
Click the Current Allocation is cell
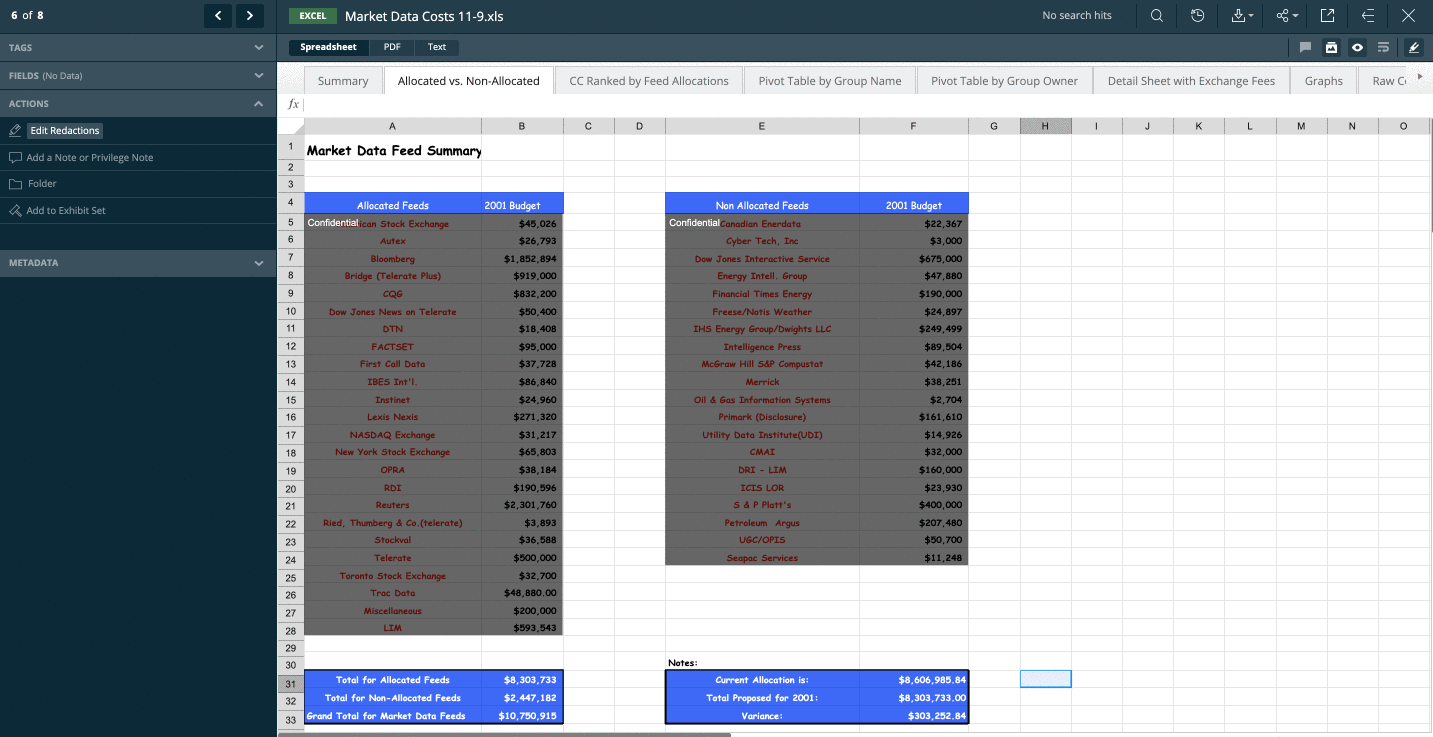762,680
